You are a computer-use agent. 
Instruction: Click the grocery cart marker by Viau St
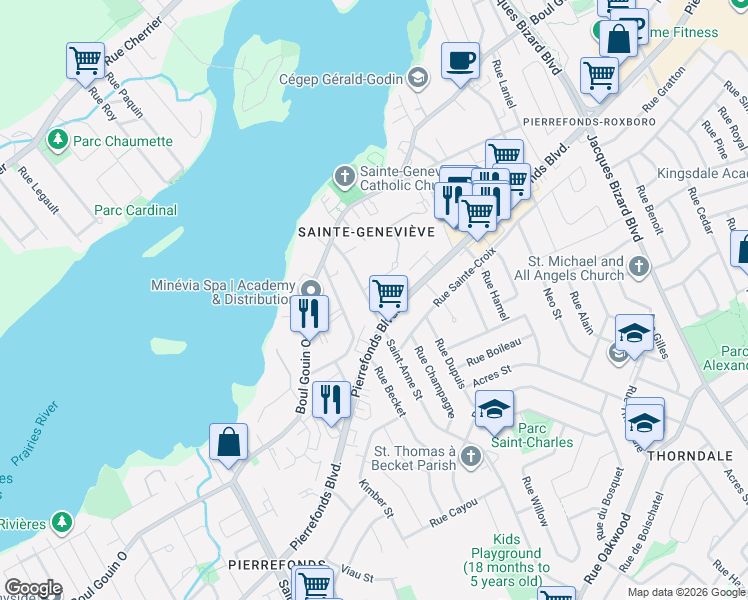tap(314, 584)
